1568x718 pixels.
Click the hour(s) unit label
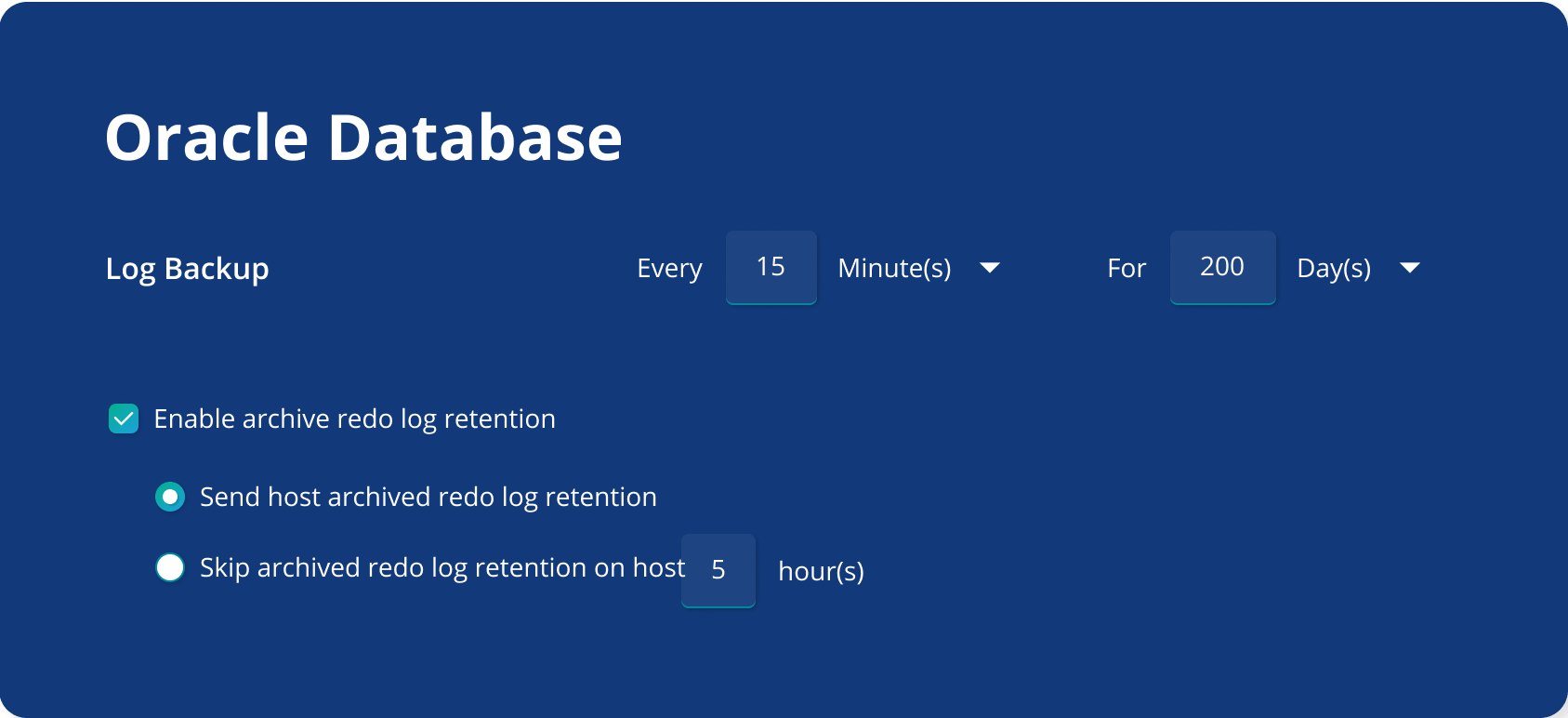(x=821, y=571)
